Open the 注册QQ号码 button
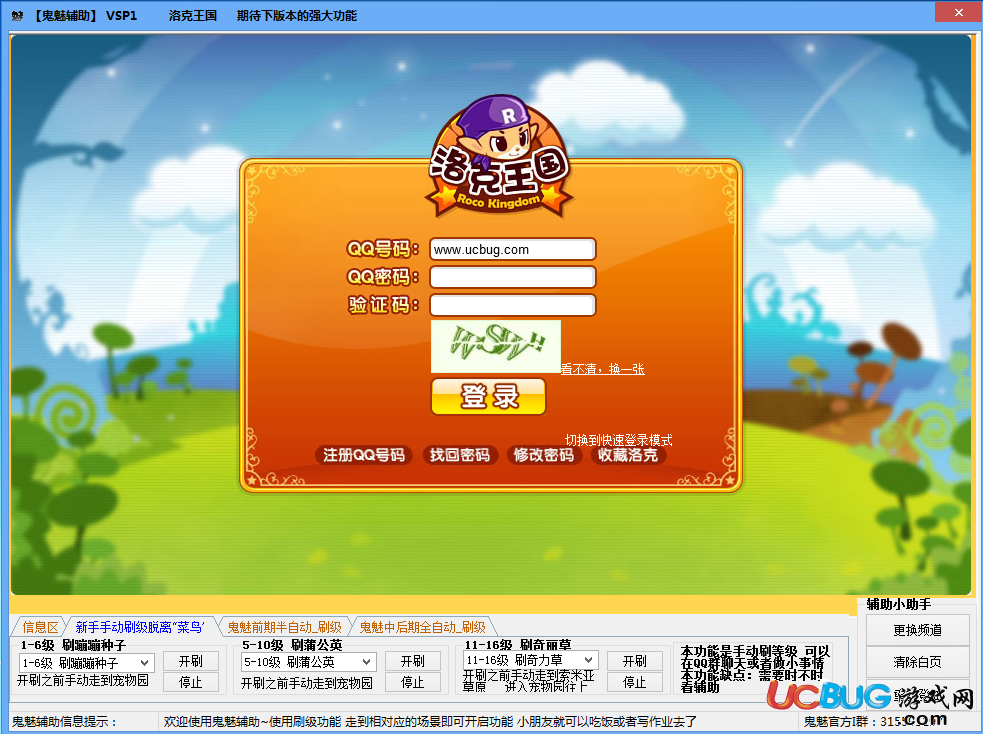 coord(364,455)
